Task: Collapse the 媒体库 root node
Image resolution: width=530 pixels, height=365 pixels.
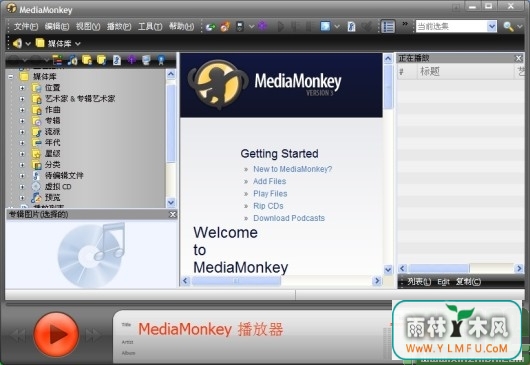Action: 11,77
